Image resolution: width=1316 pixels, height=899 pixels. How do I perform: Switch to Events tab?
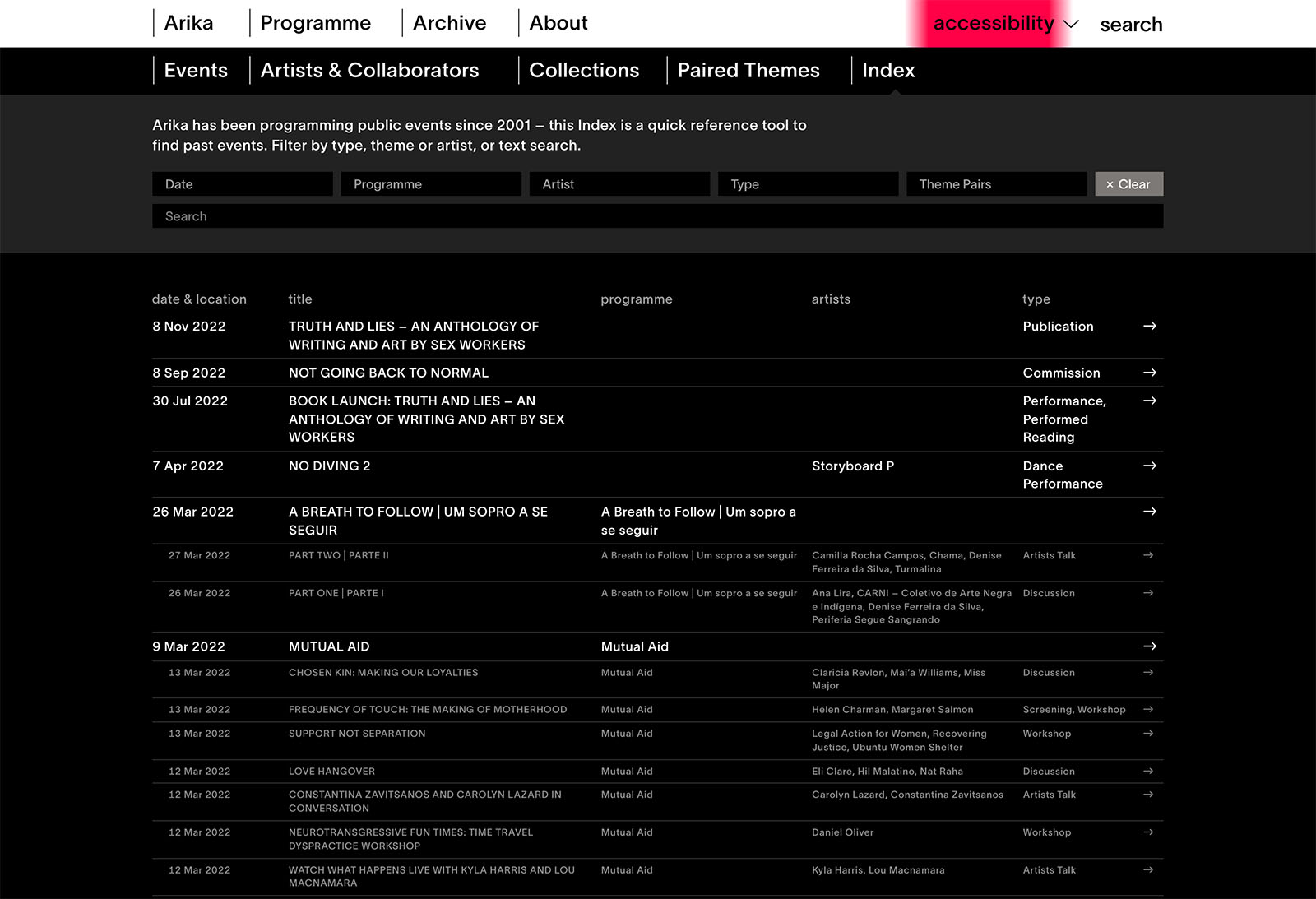click(x=196, y=71)
